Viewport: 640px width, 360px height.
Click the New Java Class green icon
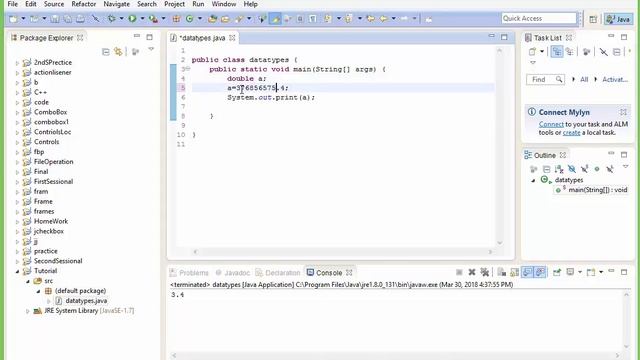pos(189,19)
